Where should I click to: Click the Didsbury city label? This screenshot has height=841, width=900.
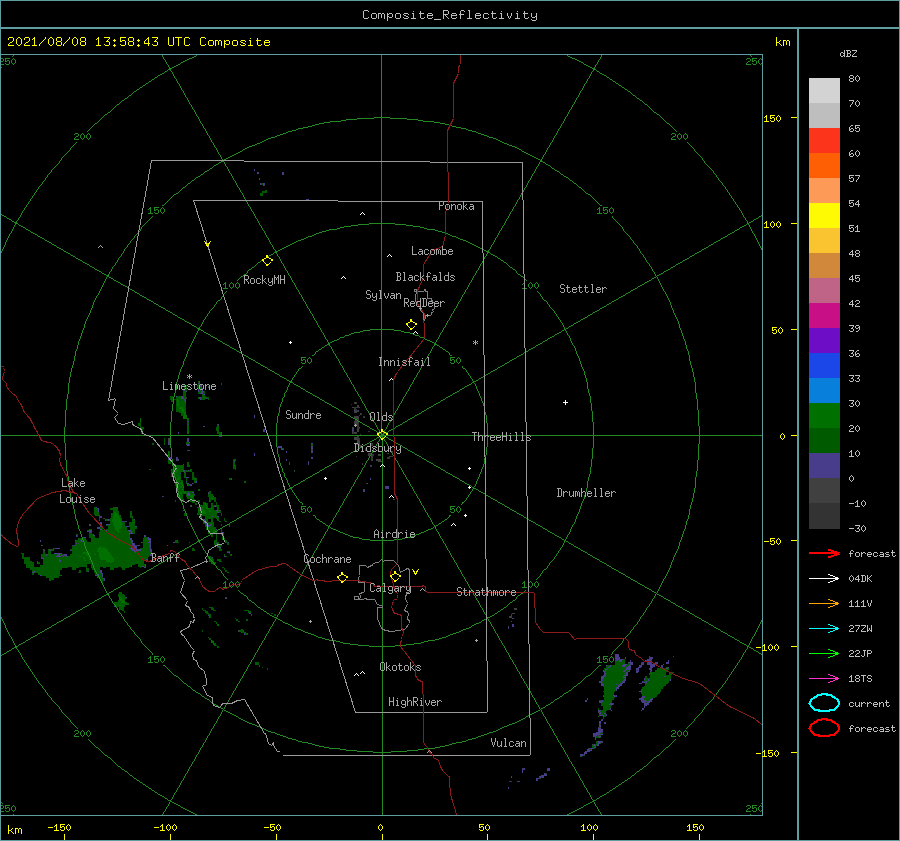click(378, 448)
